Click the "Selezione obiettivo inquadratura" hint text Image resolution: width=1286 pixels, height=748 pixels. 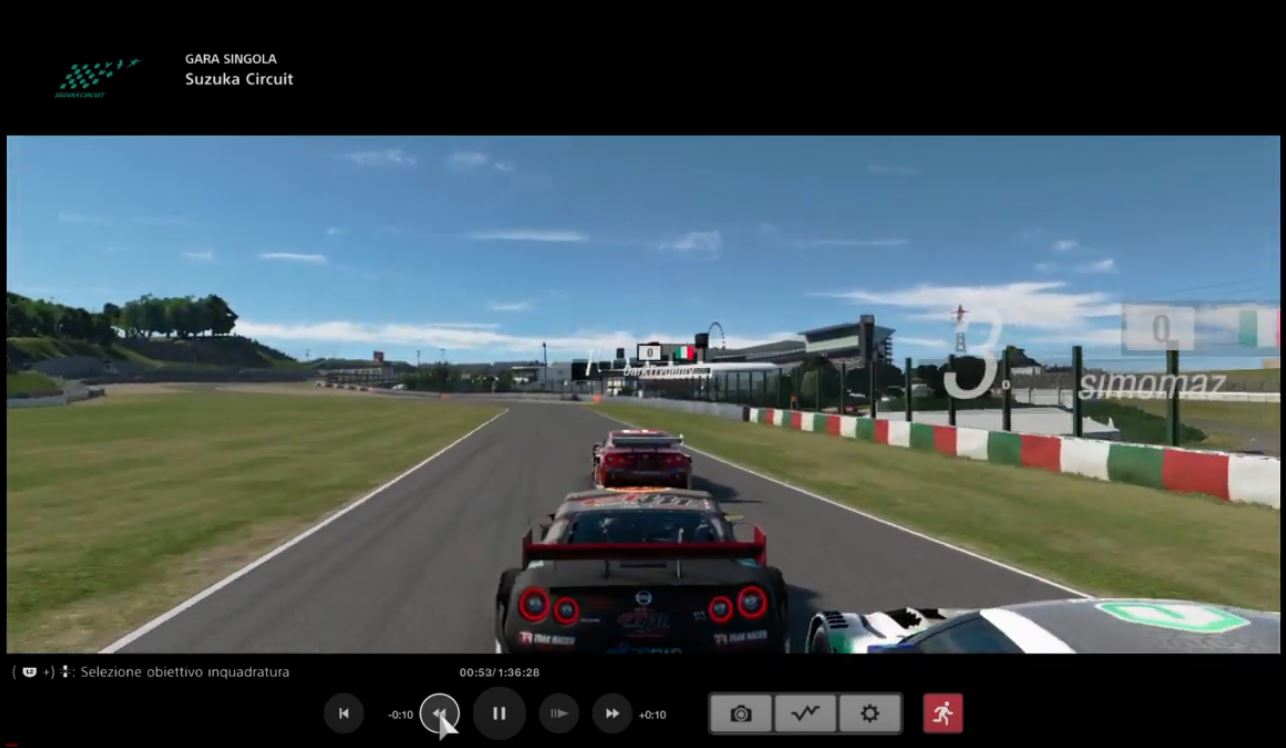click(185, 672)
